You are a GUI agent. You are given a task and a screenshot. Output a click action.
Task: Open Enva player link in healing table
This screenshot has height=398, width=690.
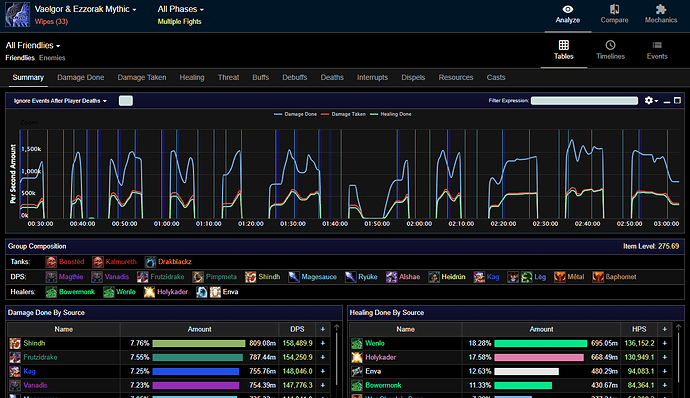point(373,372)
